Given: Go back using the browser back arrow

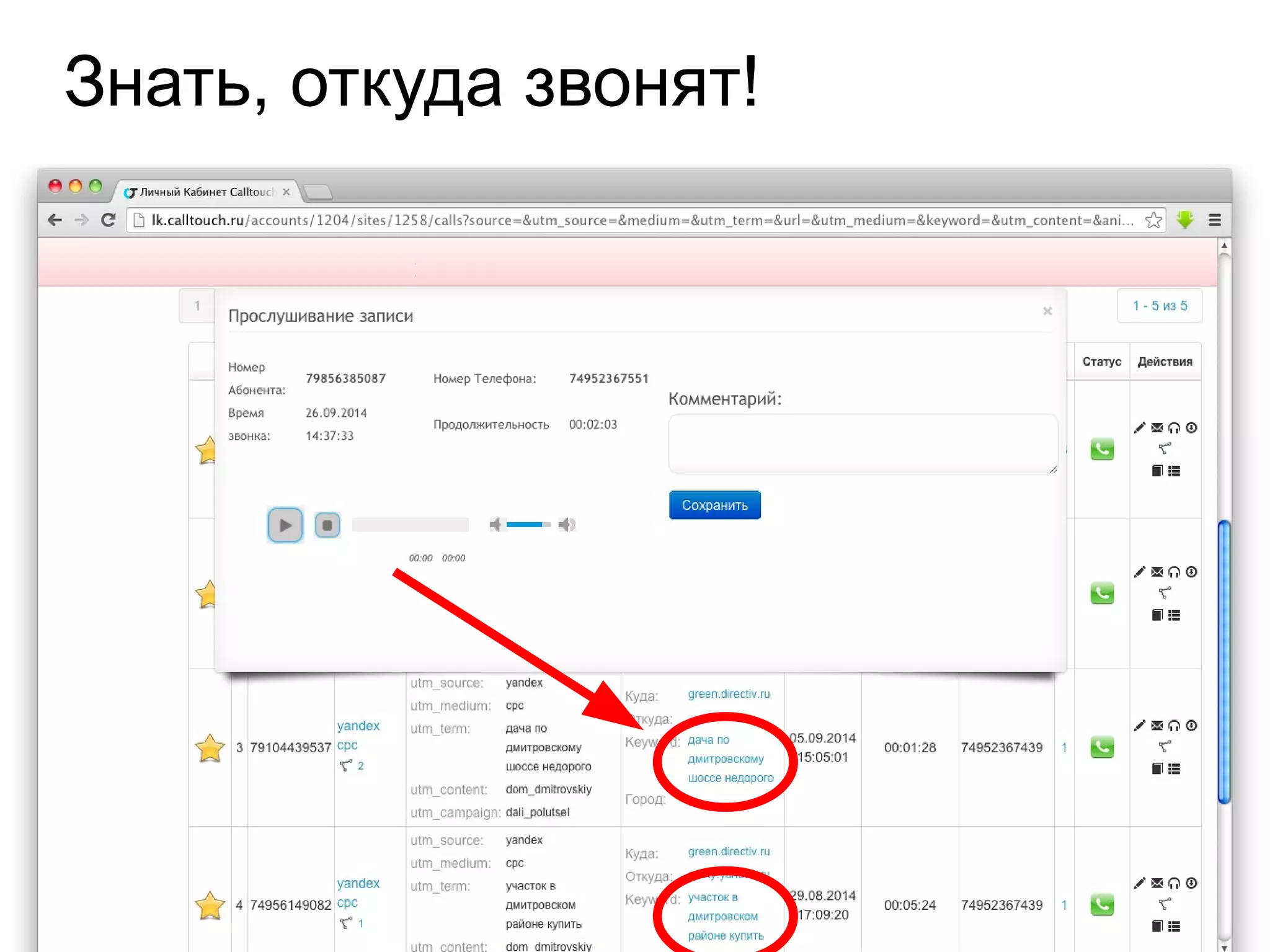Looking at the screenshot, I should [55, 220].
